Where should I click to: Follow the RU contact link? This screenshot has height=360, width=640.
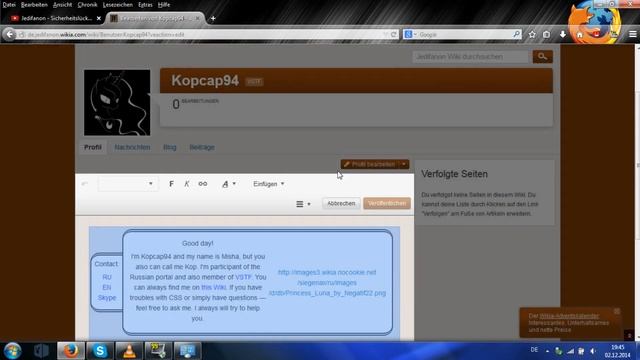(107, 277)
